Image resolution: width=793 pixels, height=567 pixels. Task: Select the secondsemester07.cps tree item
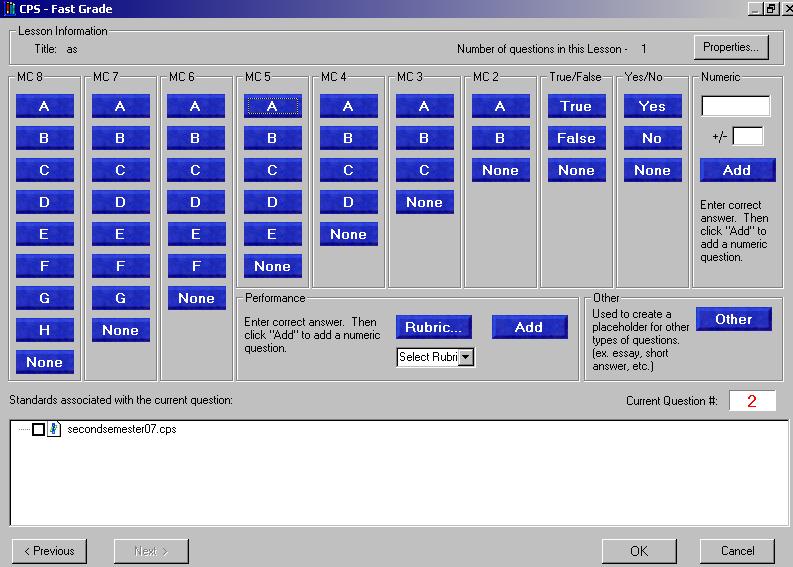click(122, 429)
